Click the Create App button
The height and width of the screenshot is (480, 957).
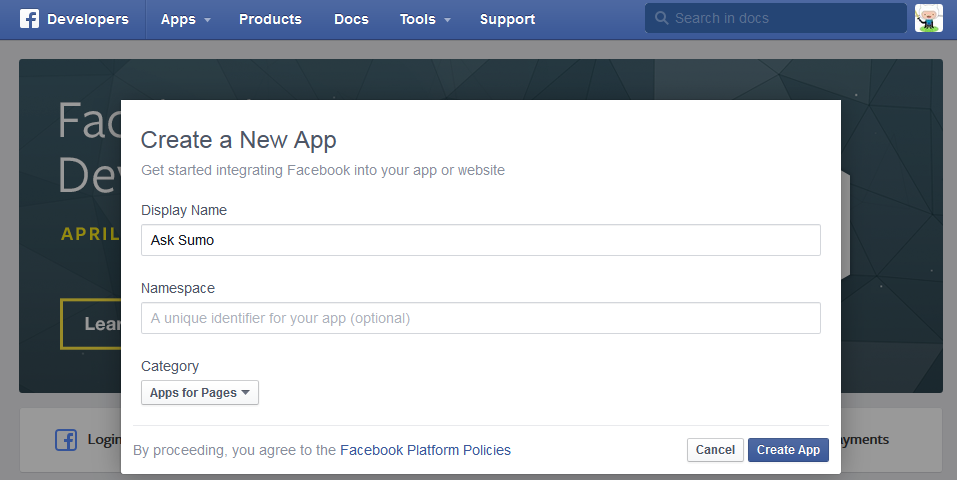pyautogui.click(x=788, y=450)
